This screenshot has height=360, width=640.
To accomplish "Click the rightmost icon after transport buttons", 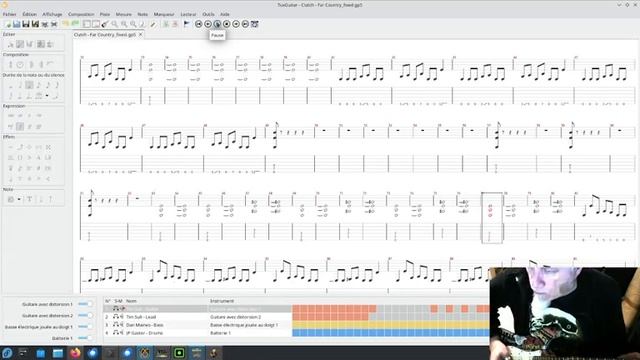I will click(x=255, y=24).
